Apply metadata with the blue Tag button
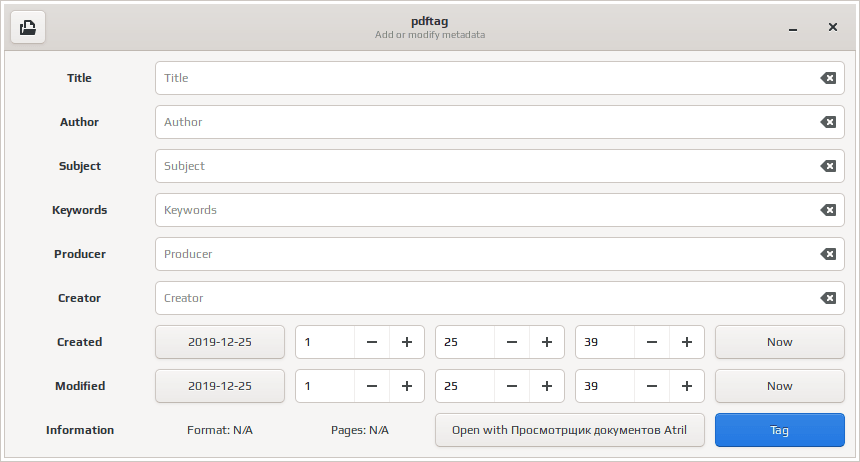This screenshot has width=860, height=462. click(x=779, y=430)
